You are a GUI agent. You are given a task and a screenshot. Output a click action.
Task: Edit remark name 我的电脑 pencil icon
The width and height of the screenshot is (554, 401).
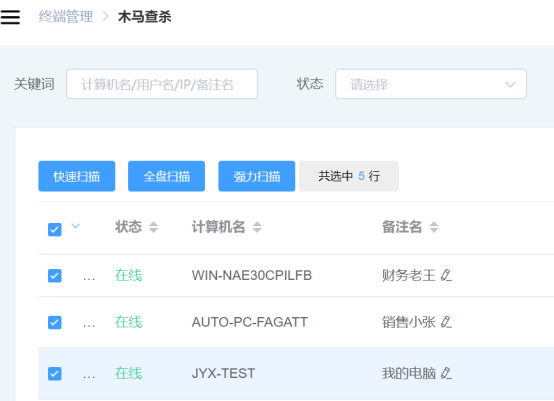click(x=446, y=373)
